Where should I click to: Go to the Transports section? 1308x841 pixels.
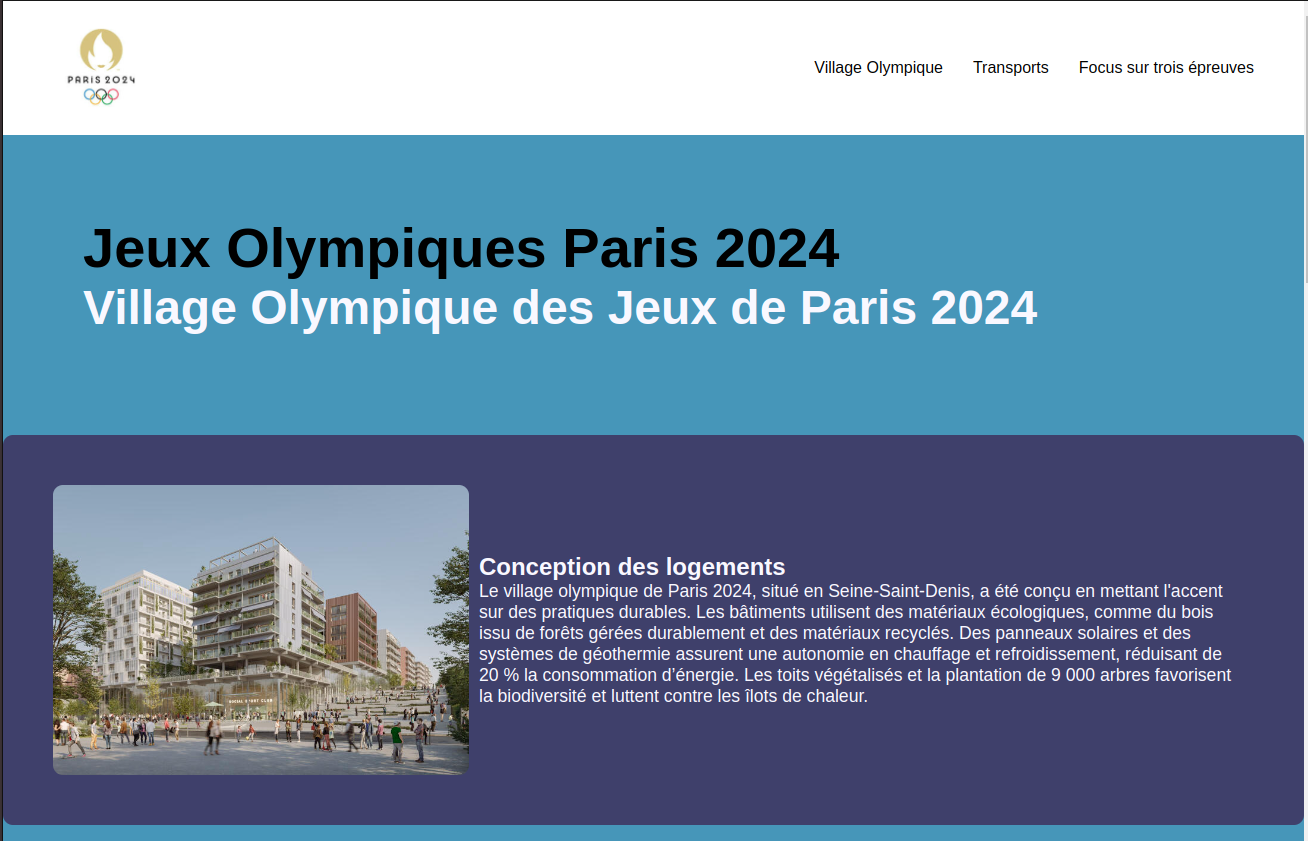click(x=1011, y=68)
